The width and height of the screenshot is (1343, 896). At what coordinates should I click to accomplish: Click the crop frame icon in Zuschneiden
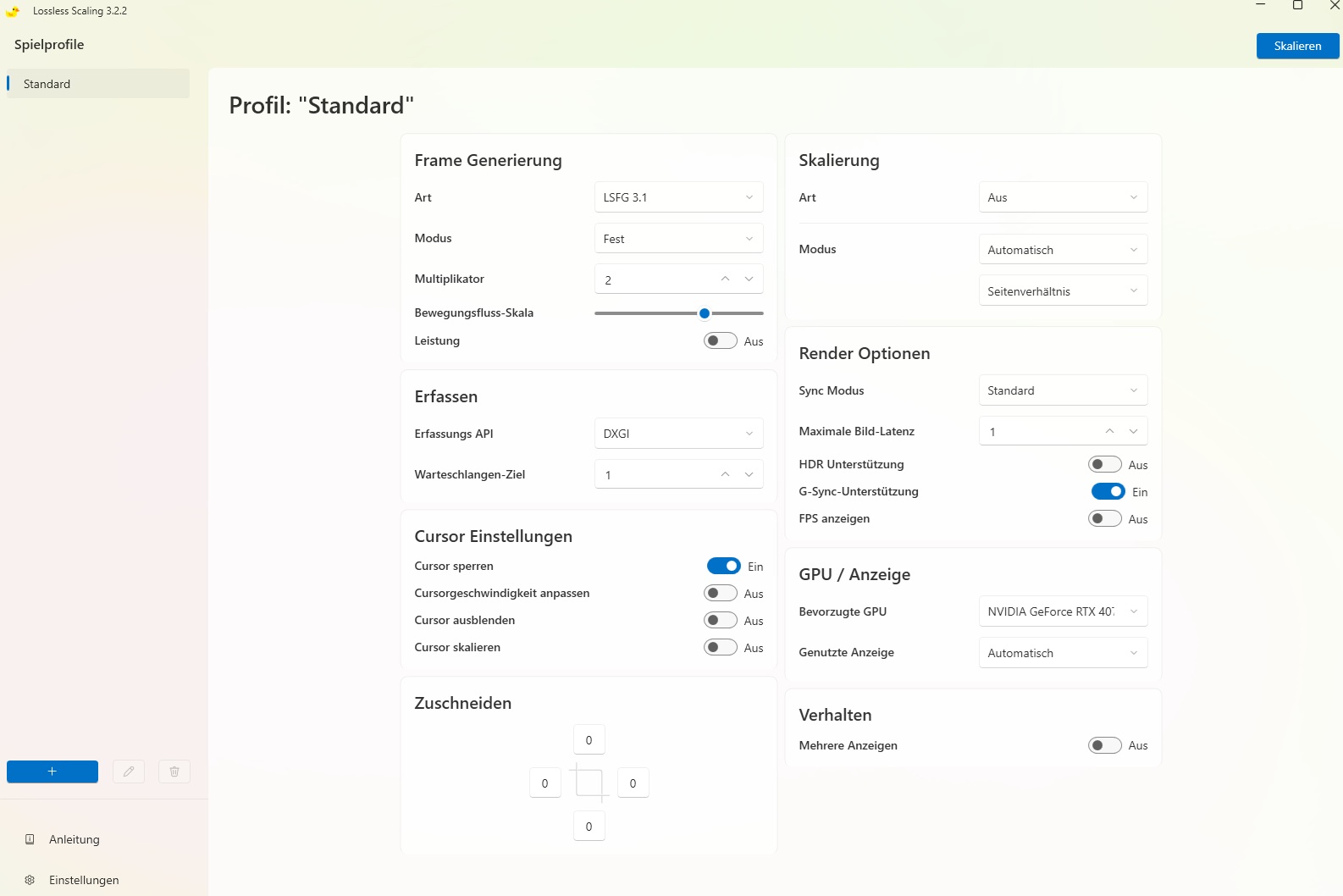589,783
